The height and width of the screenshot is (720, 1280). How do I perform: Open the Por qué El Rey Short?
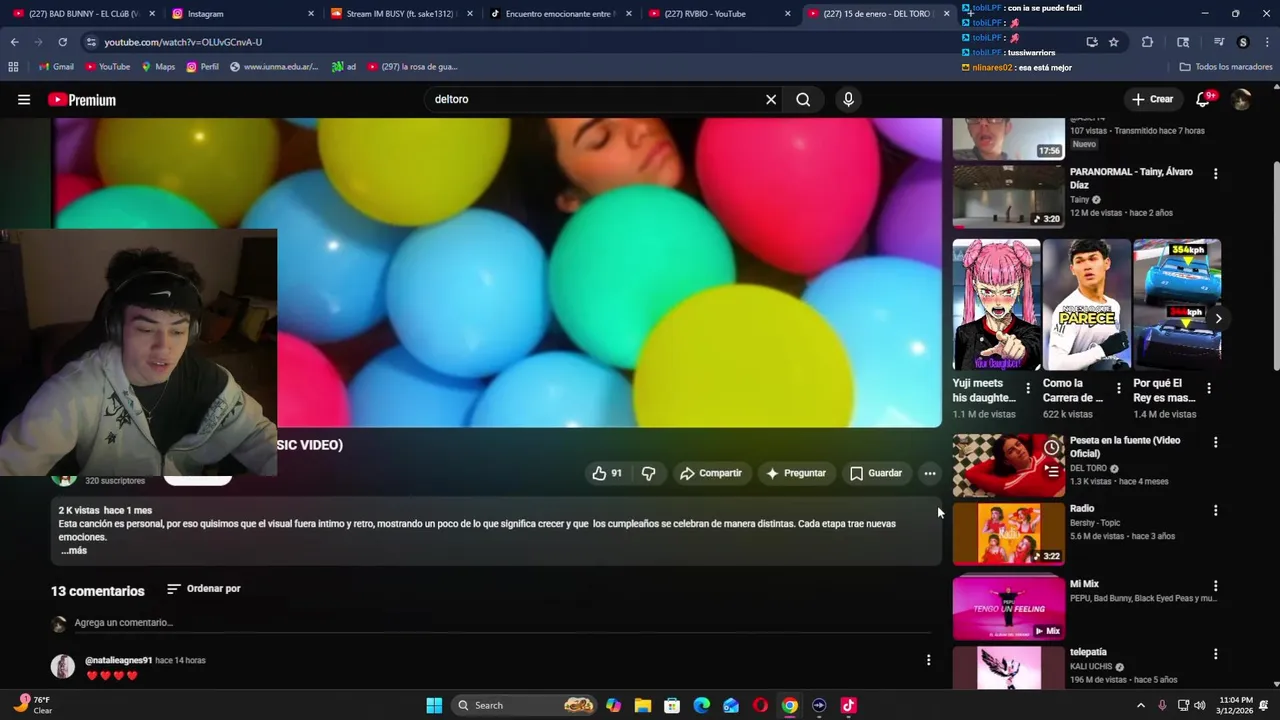pos(1177,305)
